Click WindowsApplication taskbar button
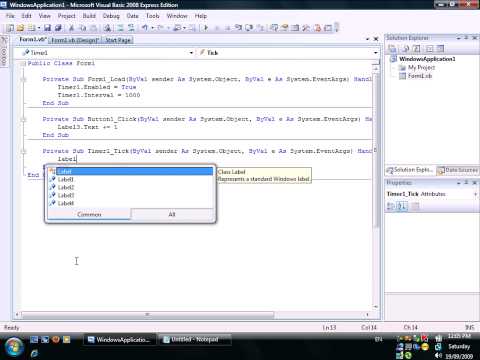This screenshot has height=360, width=480. 119,340
